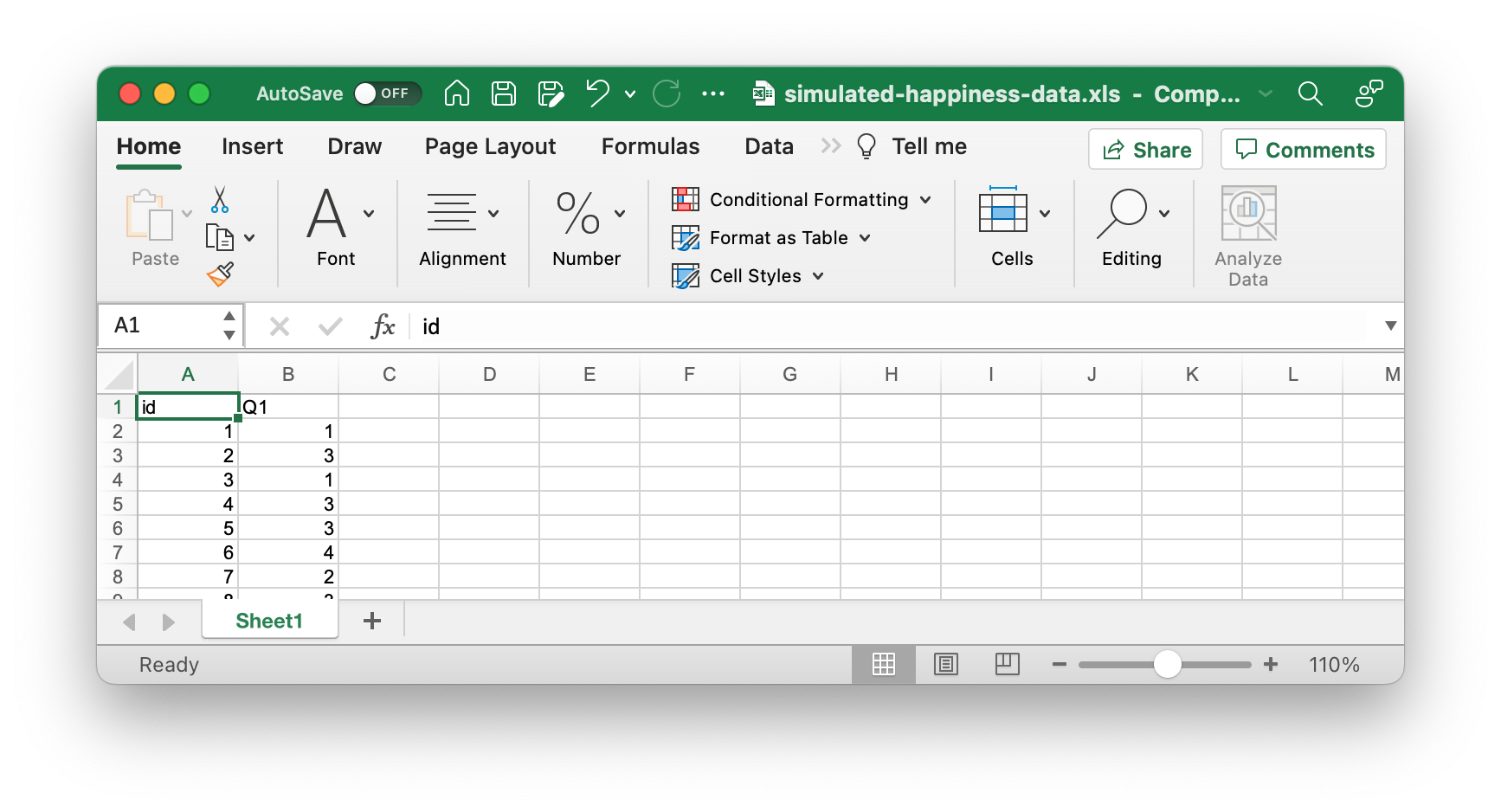Toggle the AutoSave switch
Viewport: 1501px width, 812px height.
click(387, 93)
